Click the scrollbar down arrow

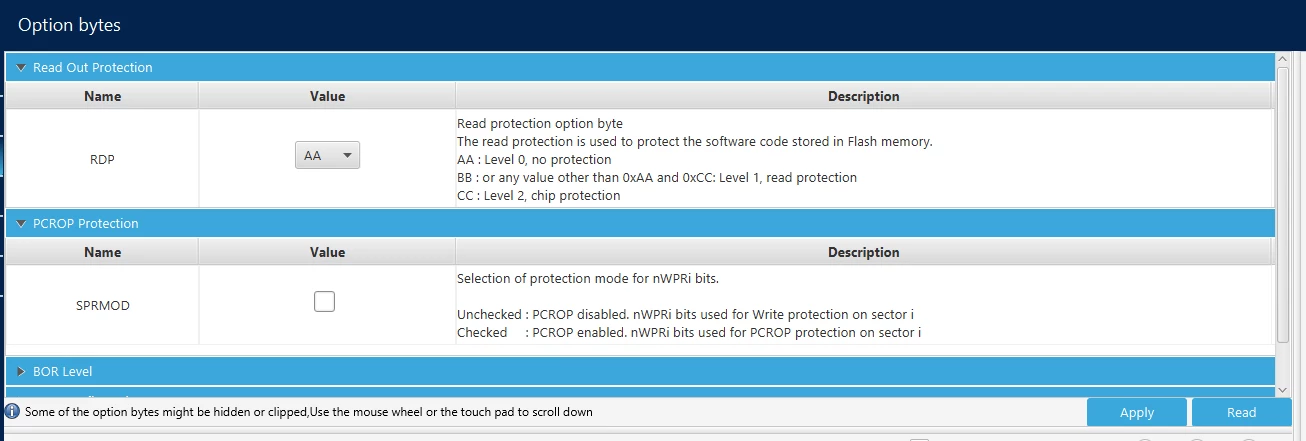pyautogui.click(x=1283, y=389)
